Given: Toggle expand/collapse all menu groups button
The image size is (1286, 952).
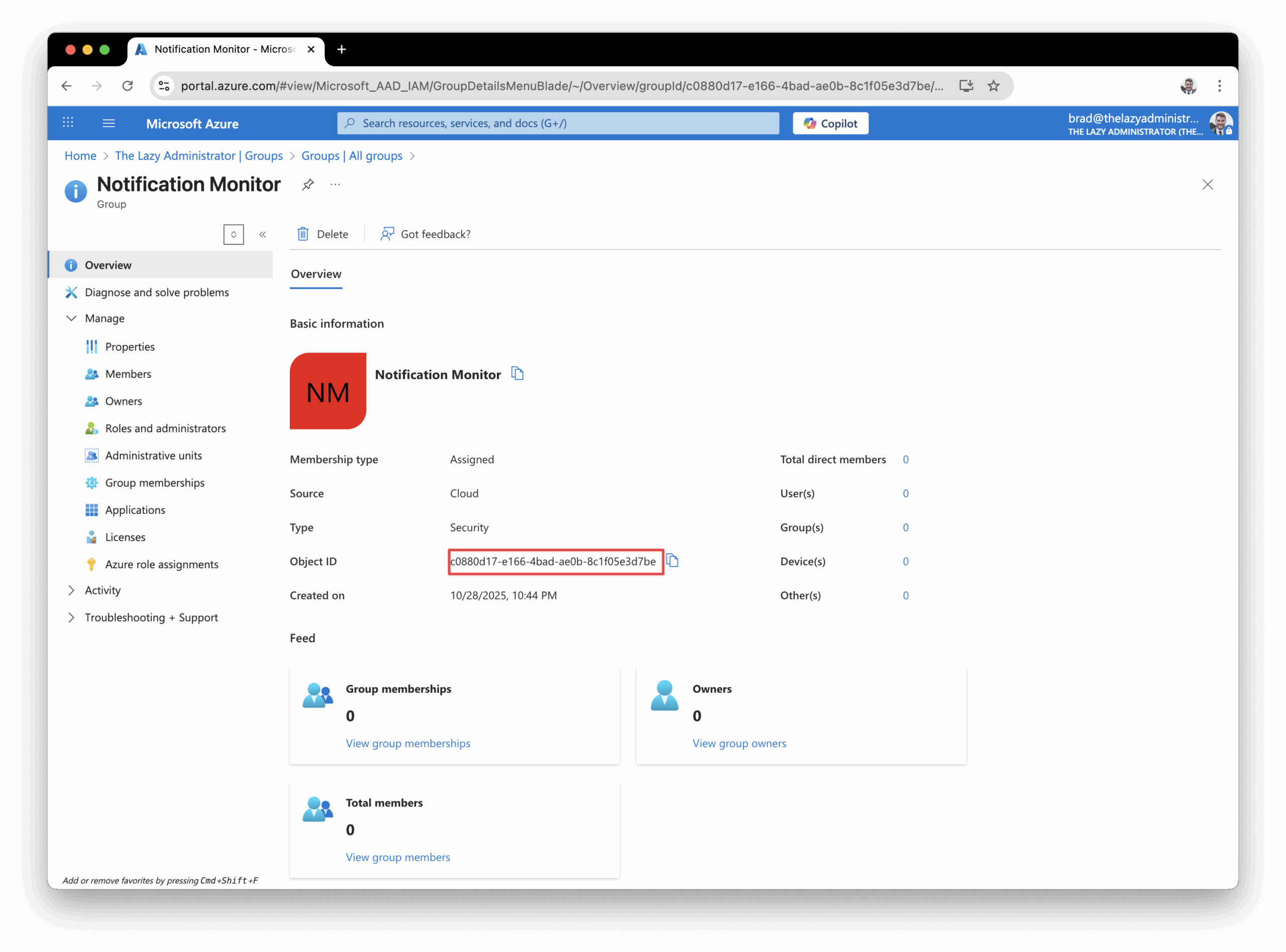Looking at the screenshot, I should tap(234, 235).
